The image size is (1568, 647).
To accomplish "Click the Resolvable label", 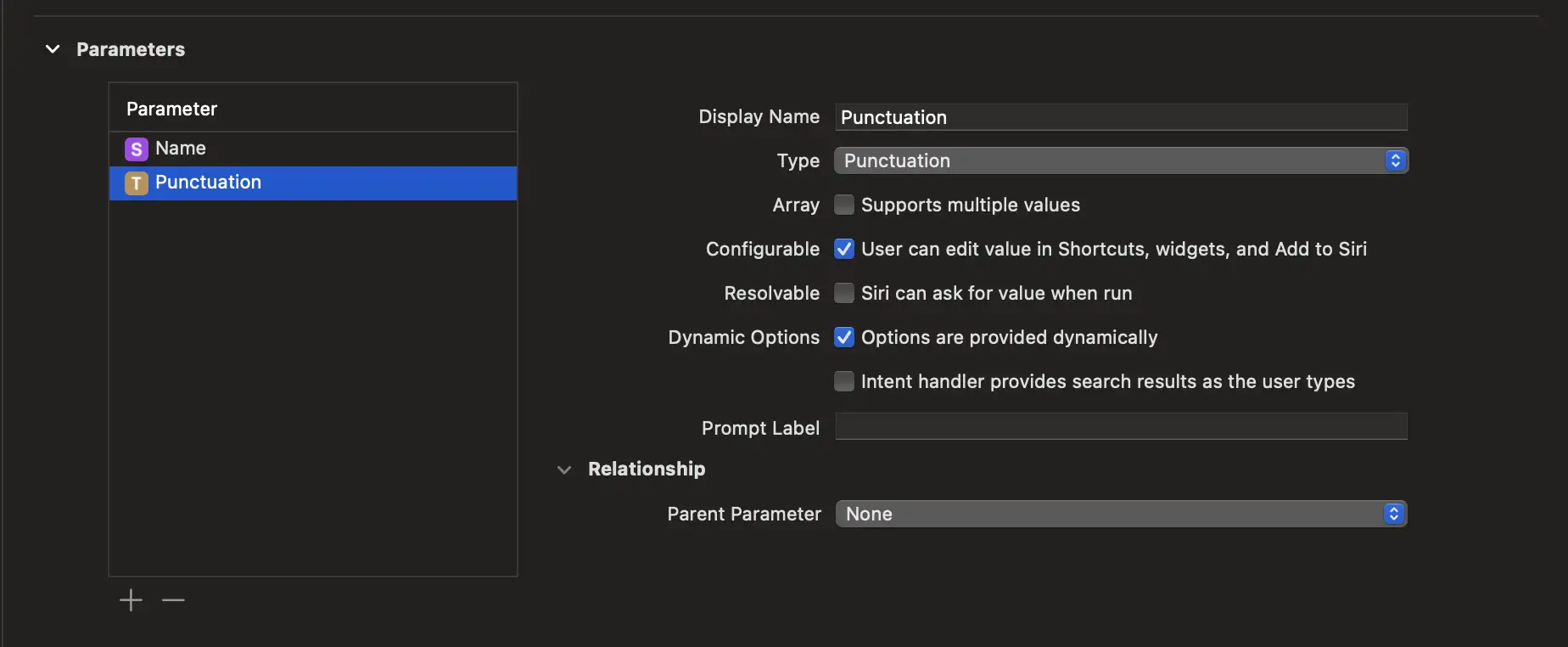I will coord(772,293).
